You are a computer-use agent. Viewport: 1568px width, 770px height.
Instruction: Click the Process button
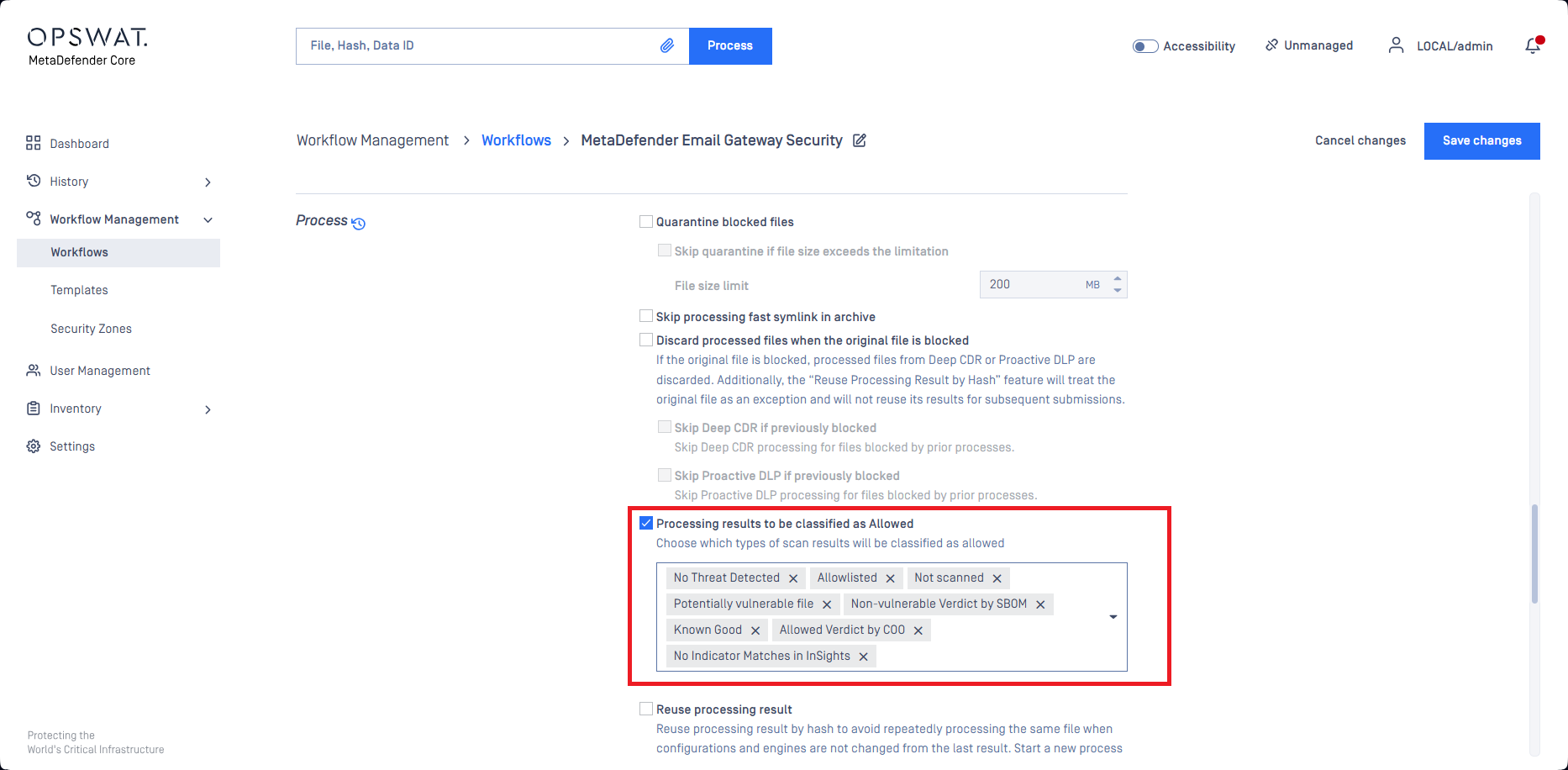click(730, 46)
